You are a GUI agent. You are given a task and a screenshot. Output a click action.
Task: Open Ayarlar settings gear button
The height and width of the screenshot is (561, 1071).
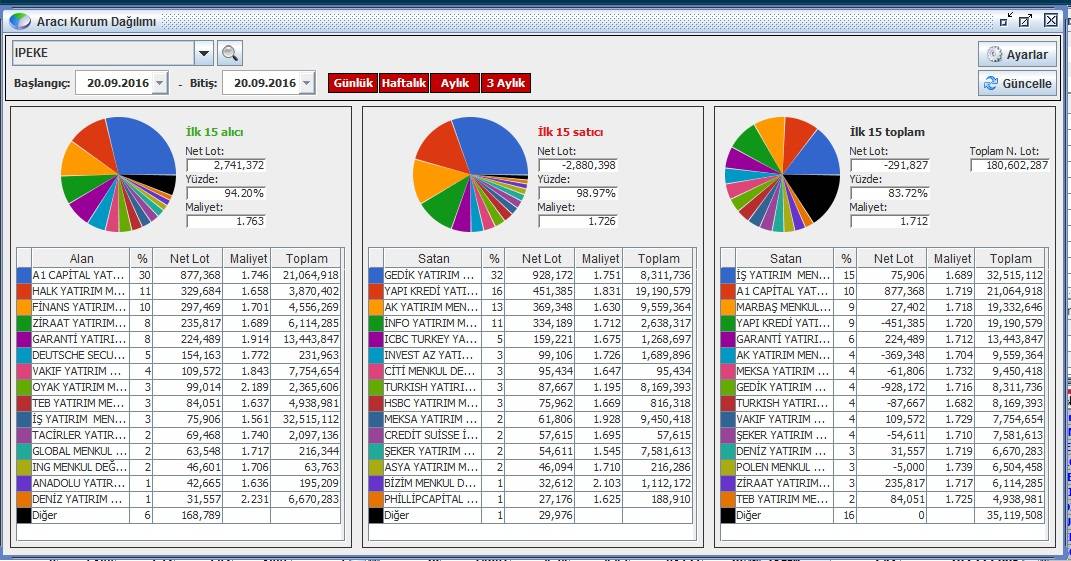pos(1017,54)
